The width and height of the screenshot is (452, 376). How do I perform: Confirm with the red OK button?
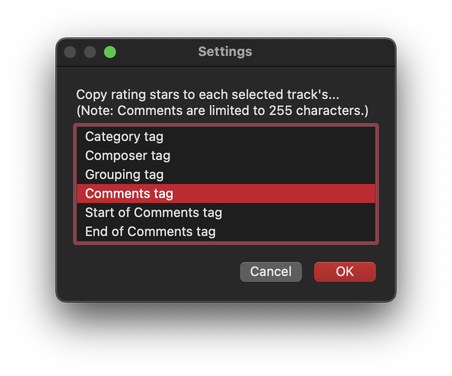pyautogui.click(x=345, y=272)
